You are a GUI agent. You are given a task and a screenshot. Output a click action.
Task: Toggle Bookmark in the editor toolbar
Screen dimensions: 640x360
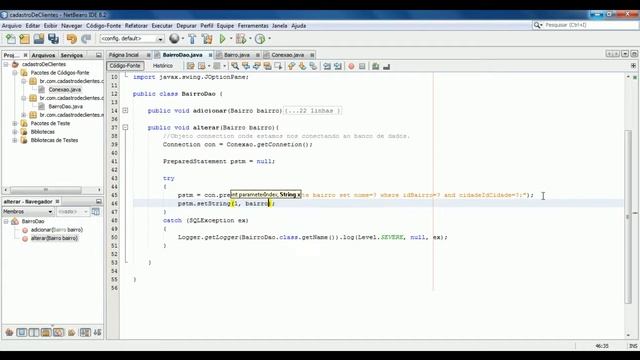(x=313, y=66)
